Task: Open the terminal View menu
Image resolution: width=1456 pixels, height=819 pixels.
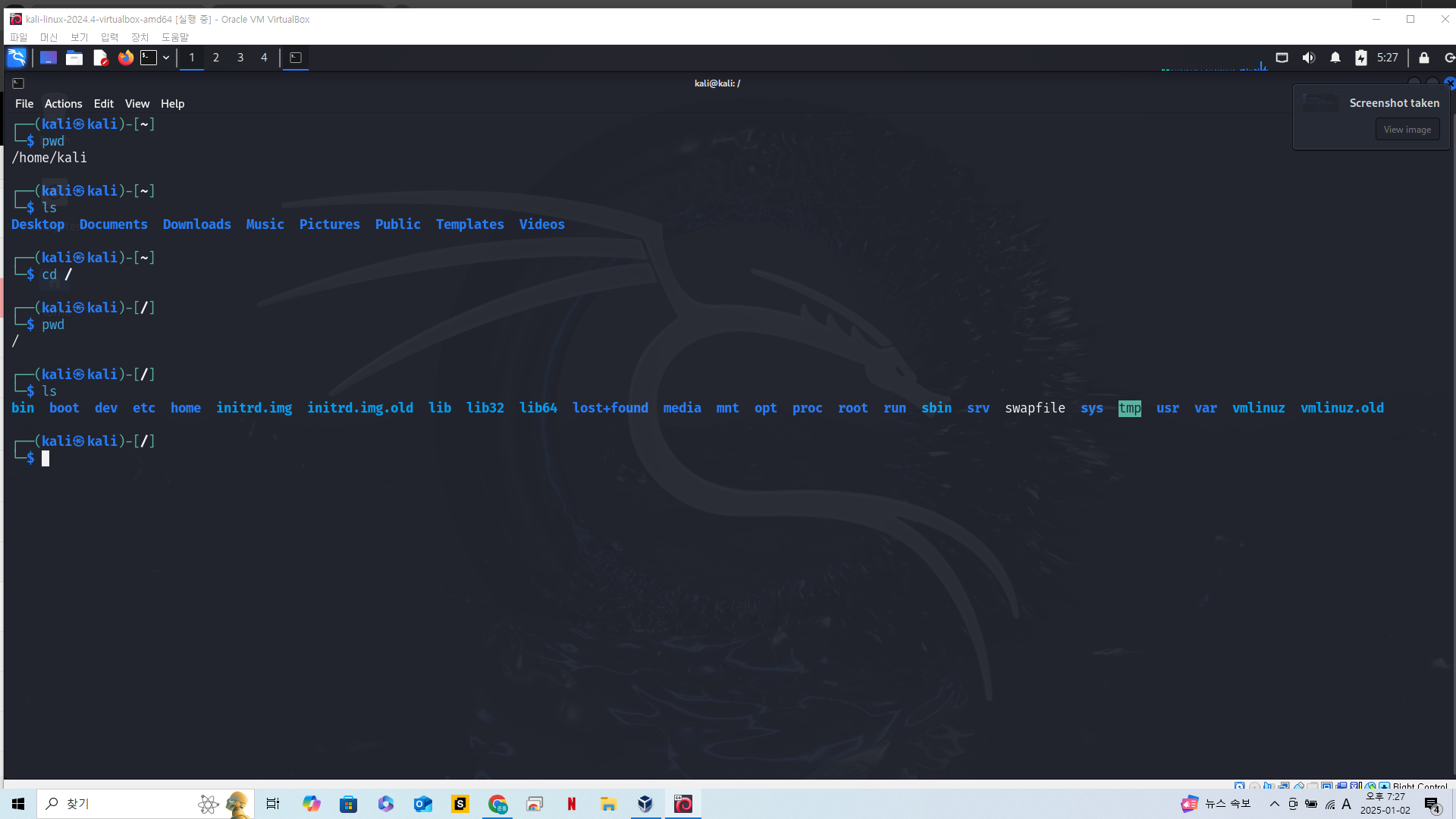Action: (x=137, y=104)
